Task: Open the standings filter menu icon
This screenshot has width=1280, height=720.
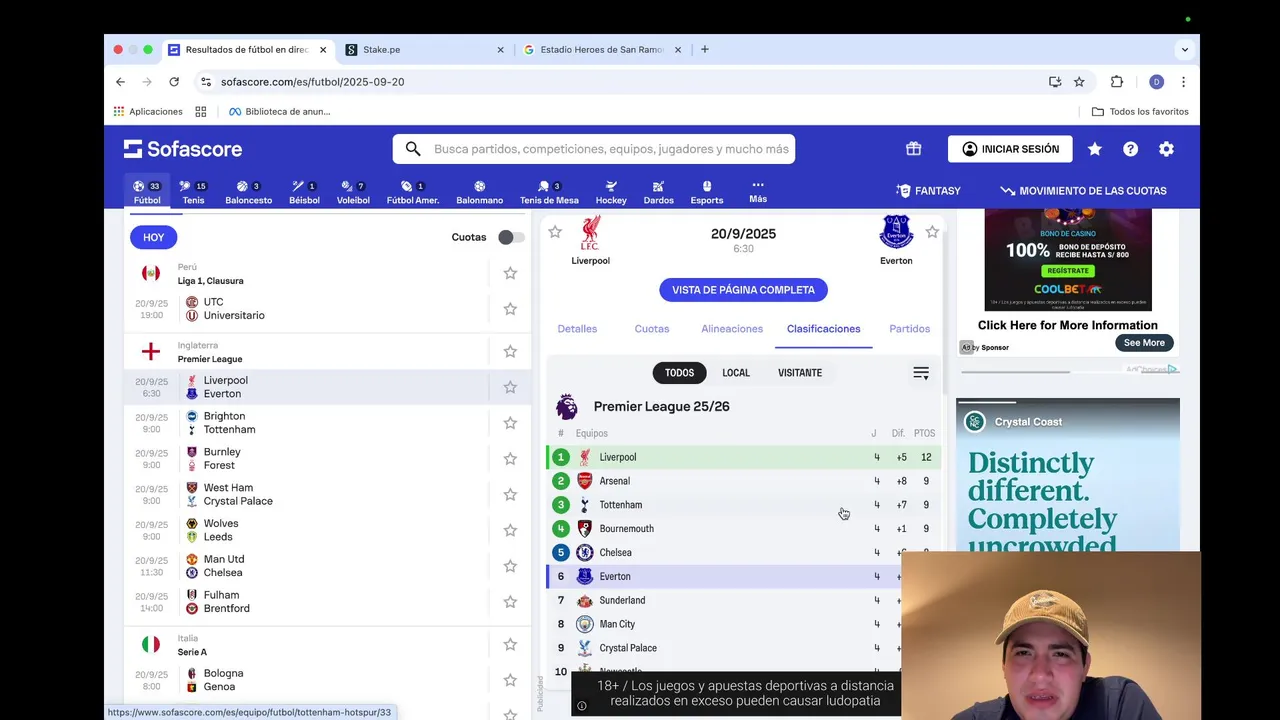Action: tap(921, 373)
